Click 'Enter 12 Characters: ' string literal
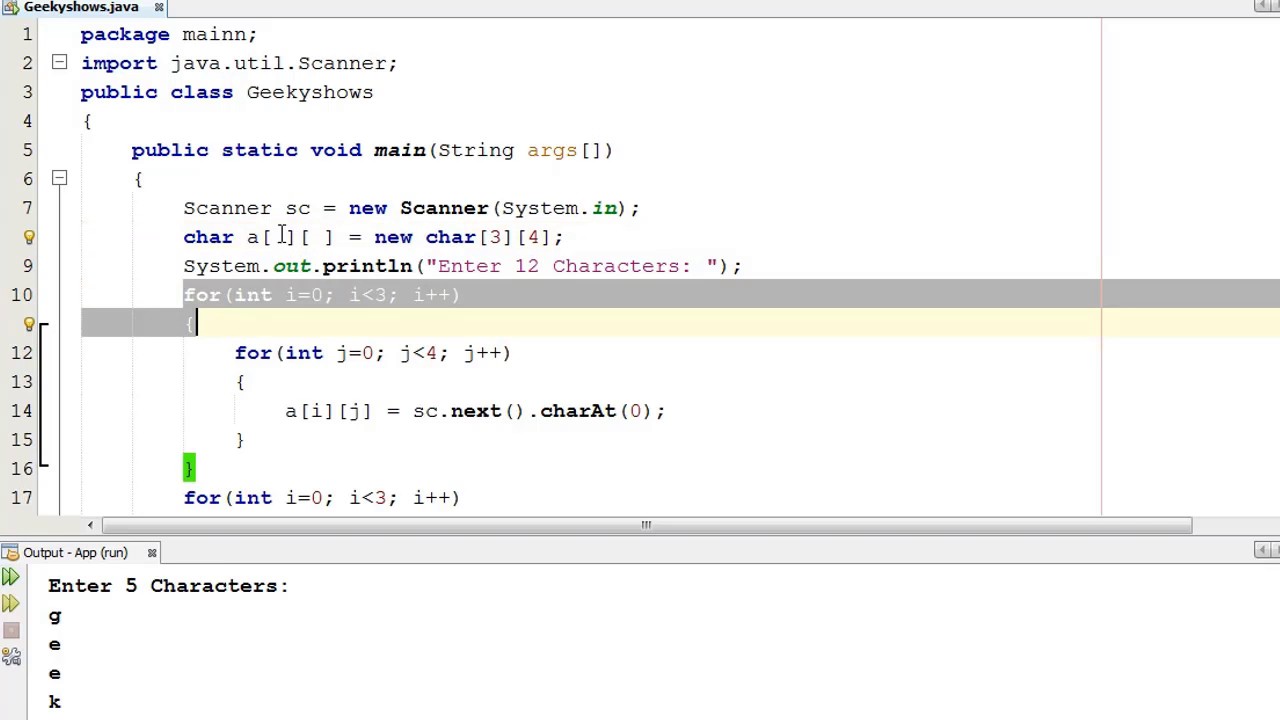The height and width of the screenshot is (720, 1280). (571, 266)
